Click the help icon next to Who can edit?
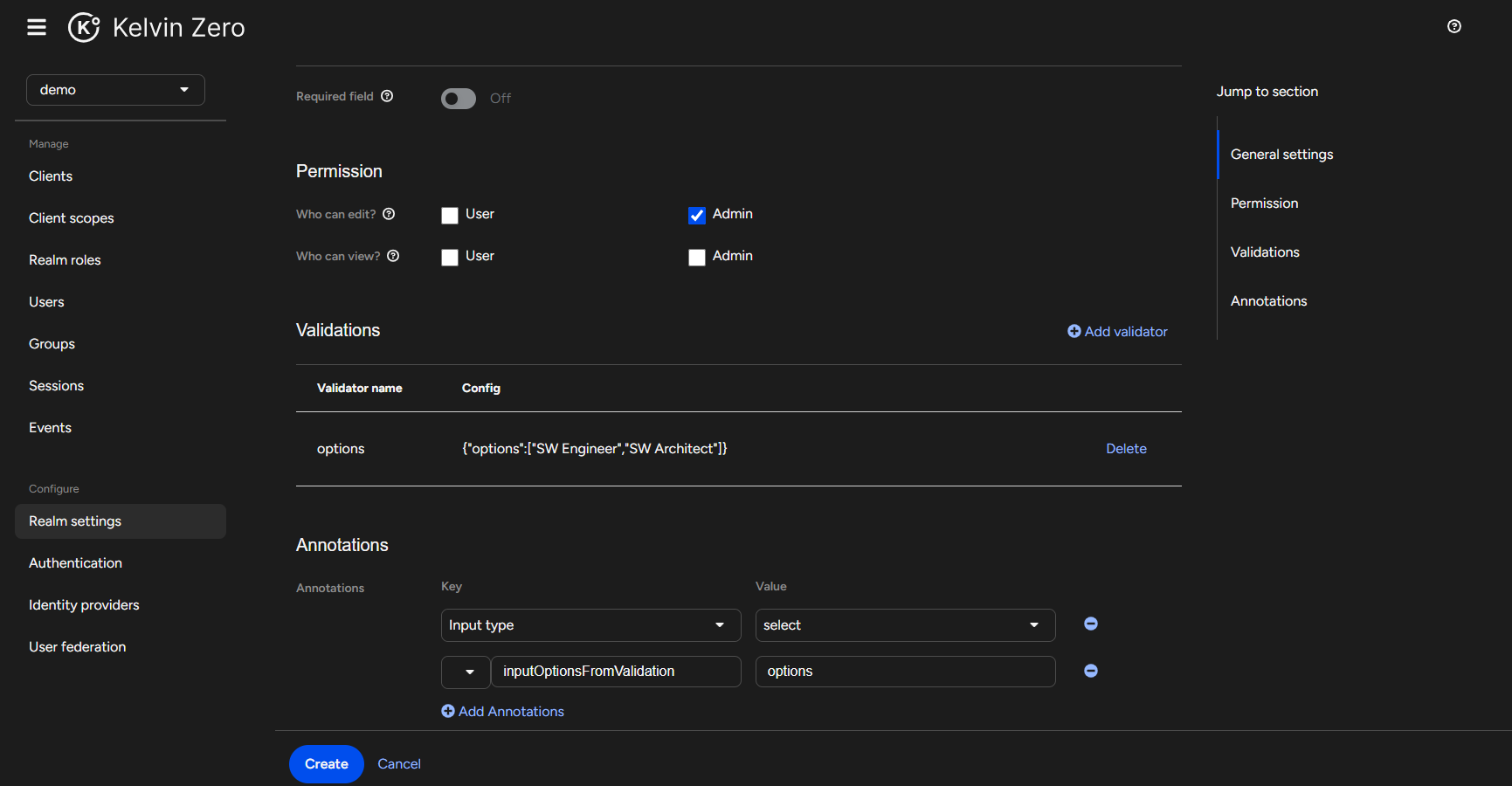This screenshot has width=1512, height=786. pyautogui.click(x=390, y=214)
